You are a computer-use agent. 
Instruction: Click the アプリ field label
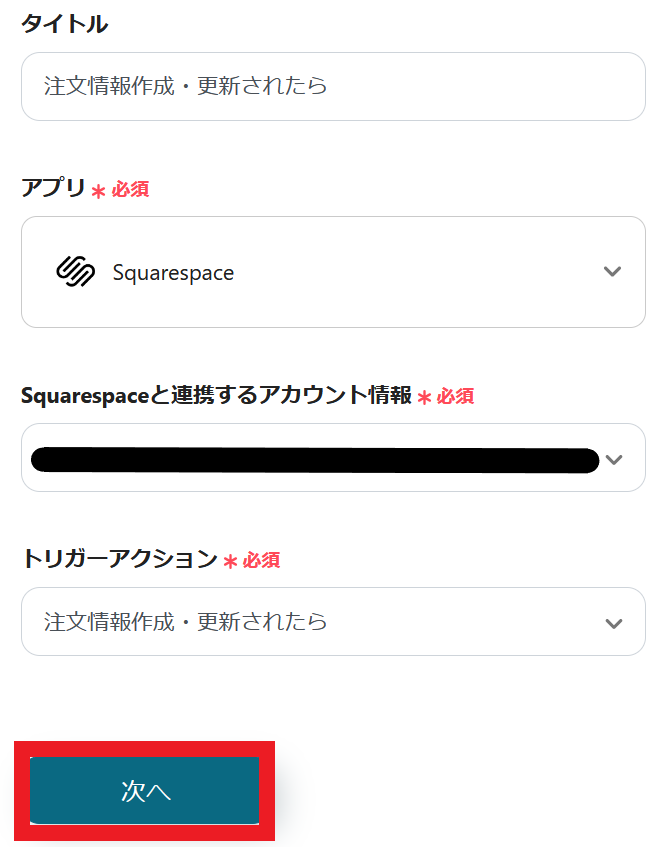pos(53,189)
